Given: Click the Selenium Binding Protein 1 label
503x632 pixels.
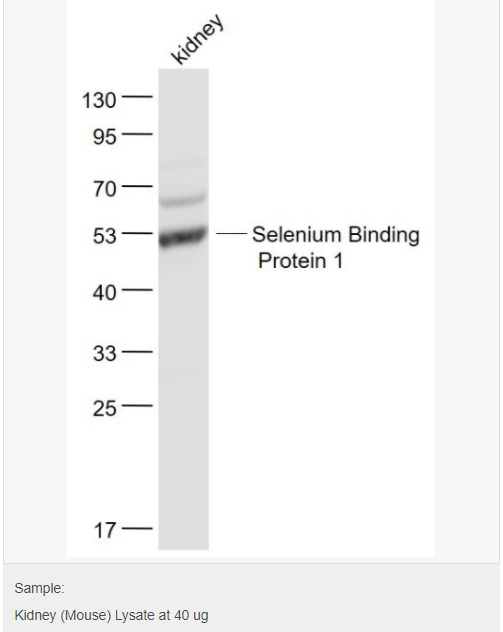Looking at the screenshot, I should [x=336, y=247].
